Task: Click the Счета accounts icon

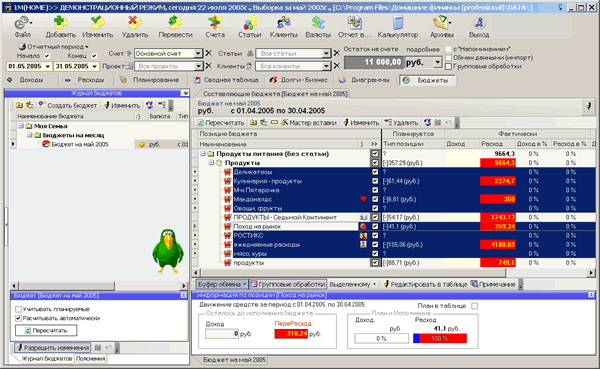Action: tap(215, 23)
